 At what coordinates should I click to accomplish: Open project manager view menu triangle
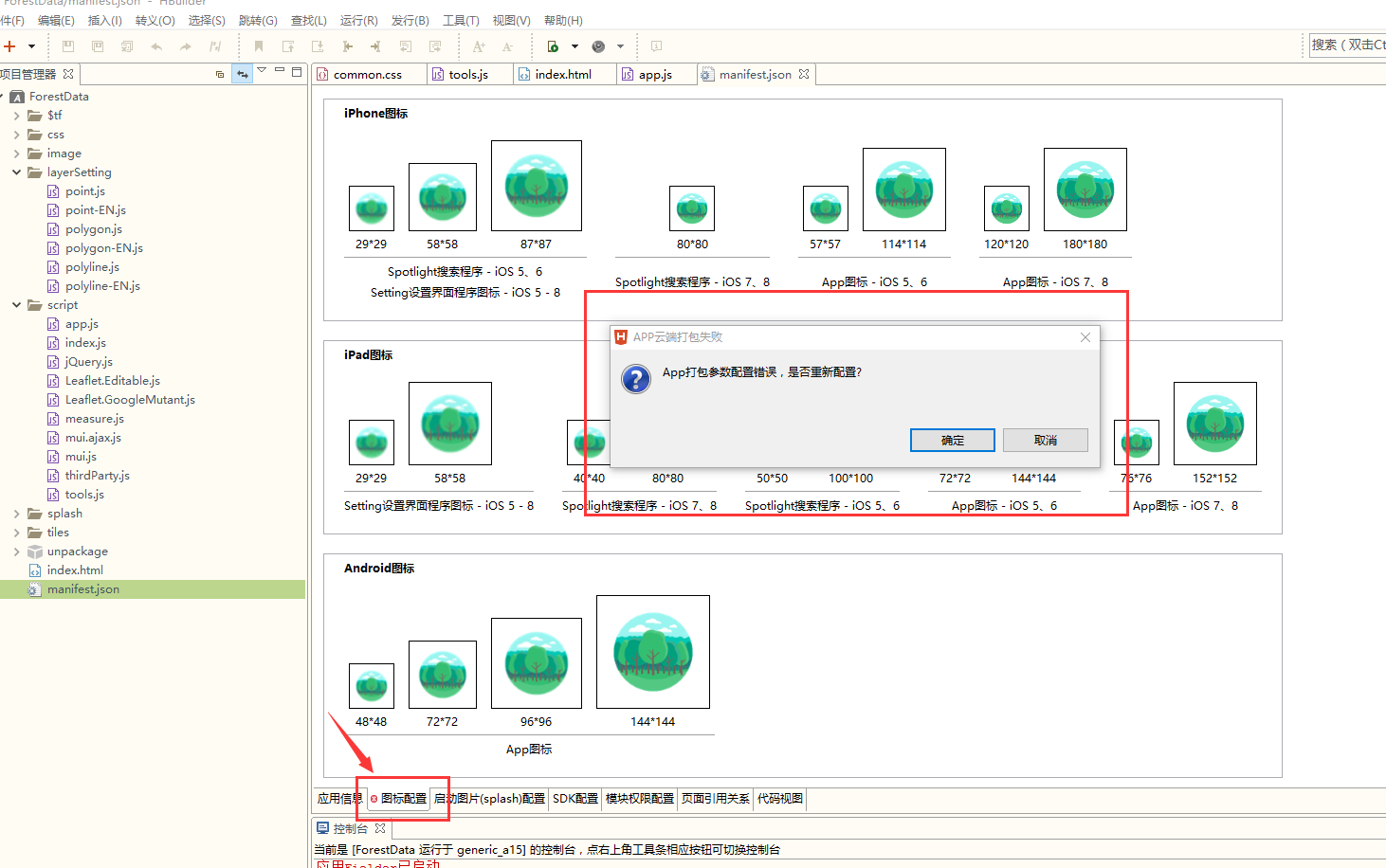coord(262,71)
